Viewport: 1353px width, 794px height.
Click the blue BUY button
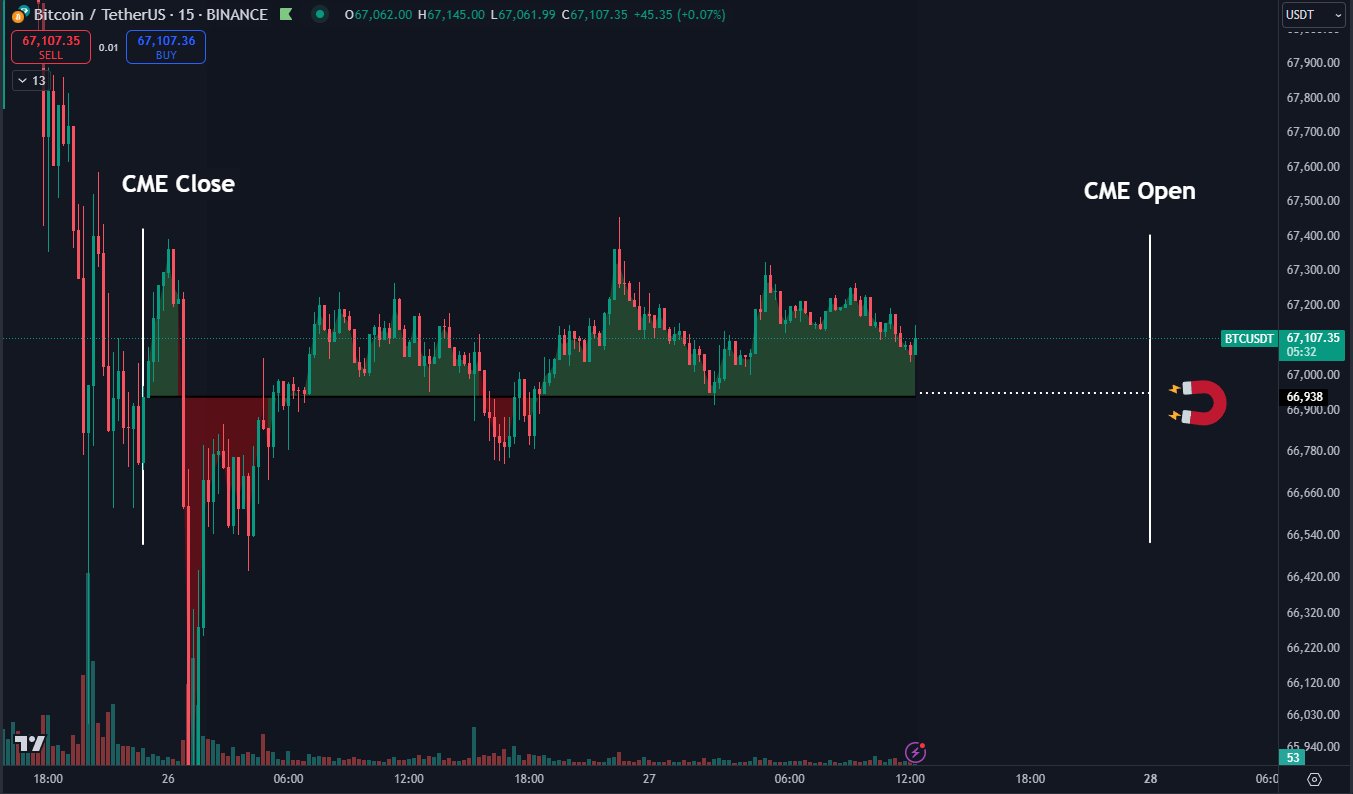(165, 46)
